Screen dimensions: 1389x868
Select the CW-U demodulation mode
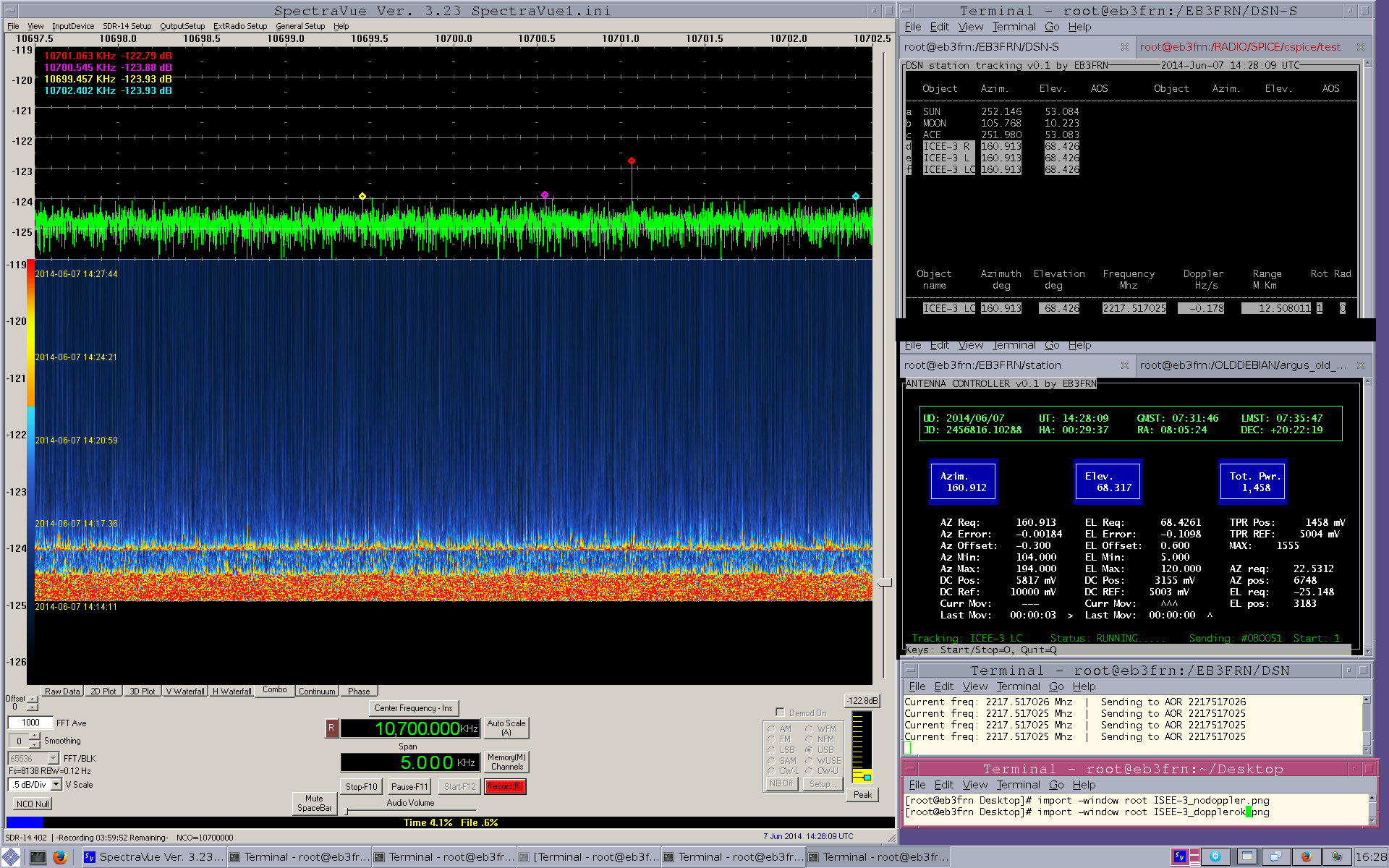click(809, 771)
